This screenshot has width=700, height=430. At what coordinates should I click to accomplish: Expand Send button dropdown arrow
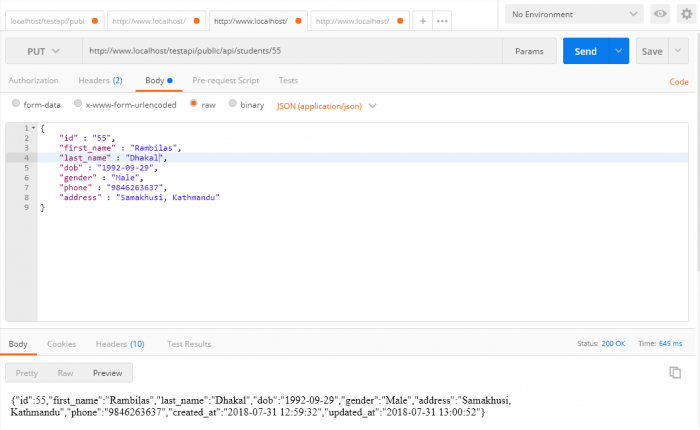tap(619, 51)
